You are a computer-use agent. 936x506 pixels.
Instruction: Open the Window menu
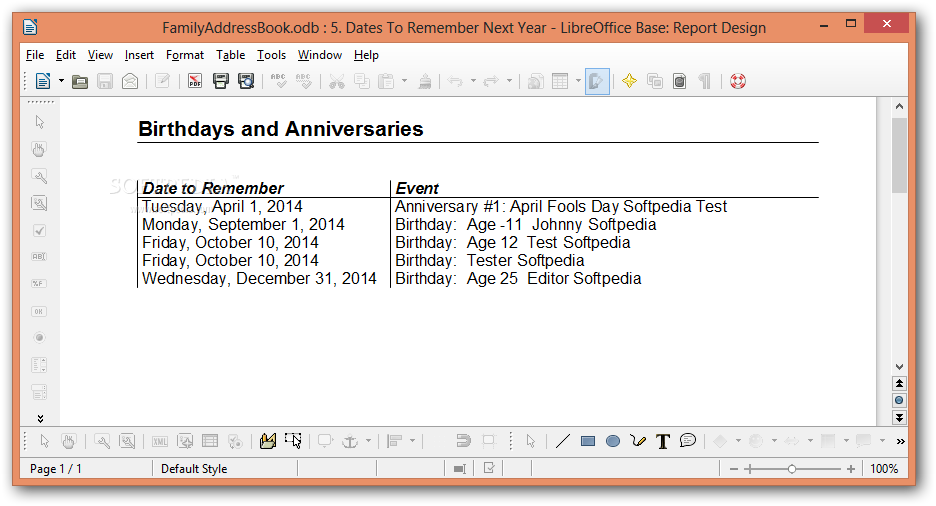[x=320, y=55]
